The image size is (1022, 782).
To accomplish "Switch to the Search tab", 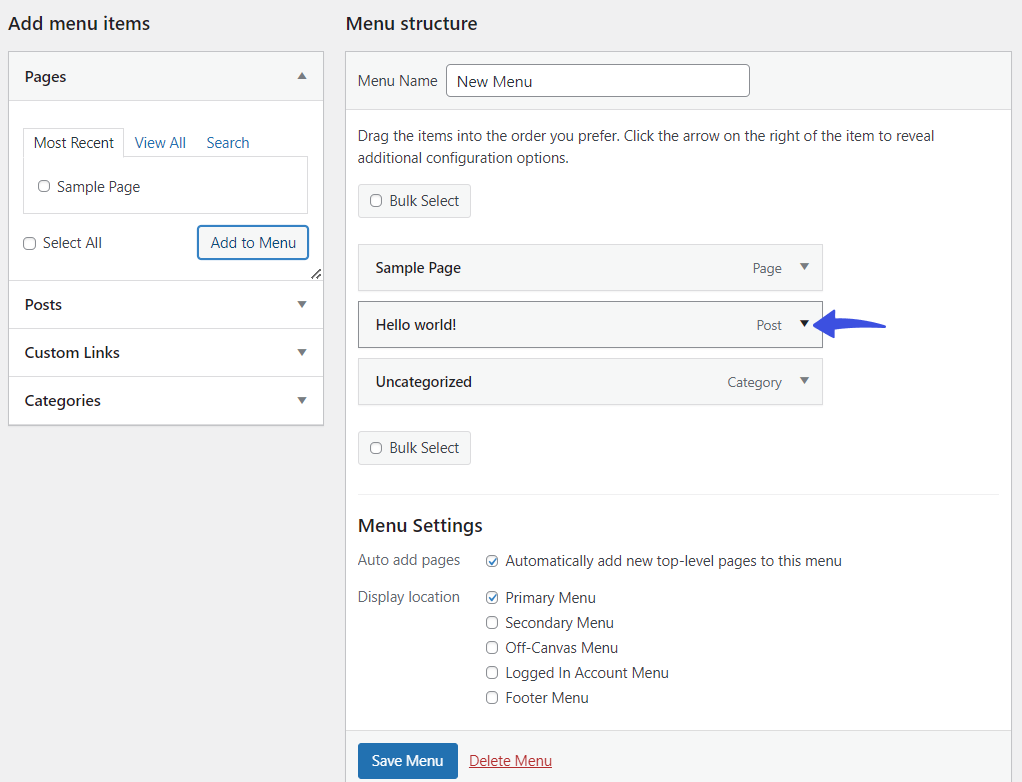I will click(x=227, y=143).
